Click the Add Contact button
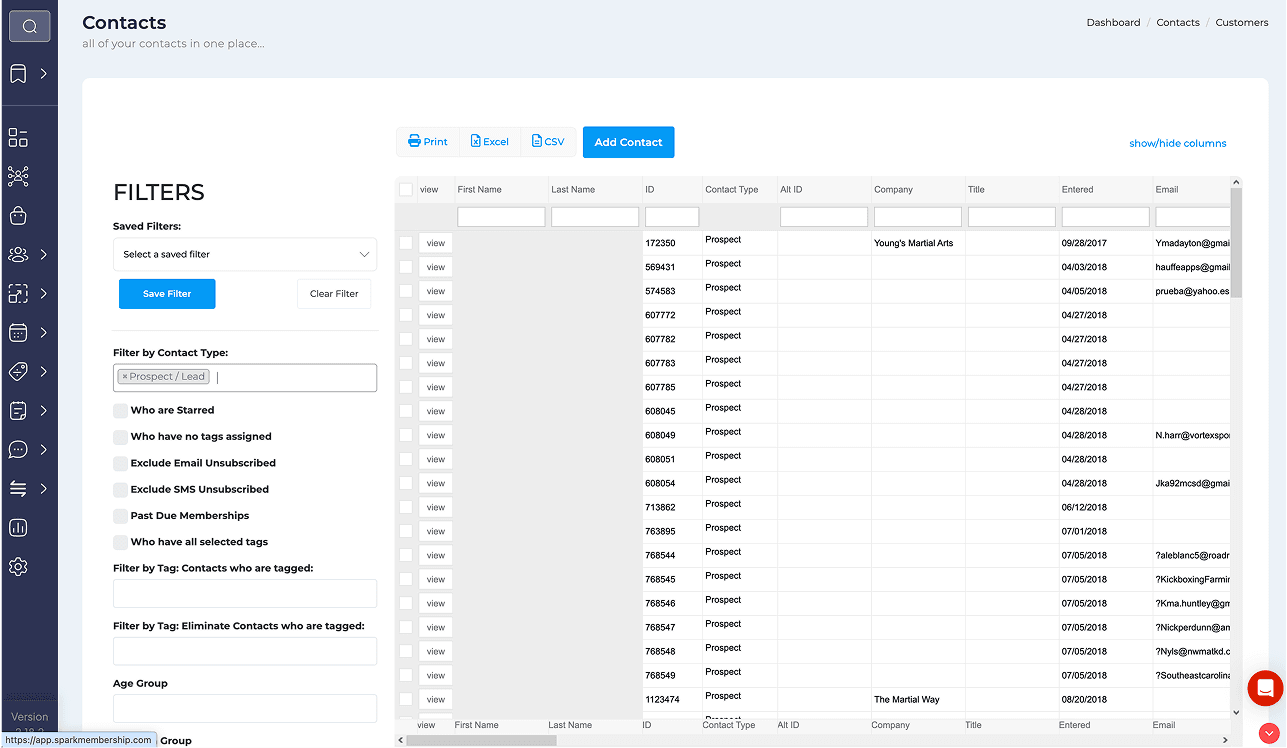 click(629, 142)
